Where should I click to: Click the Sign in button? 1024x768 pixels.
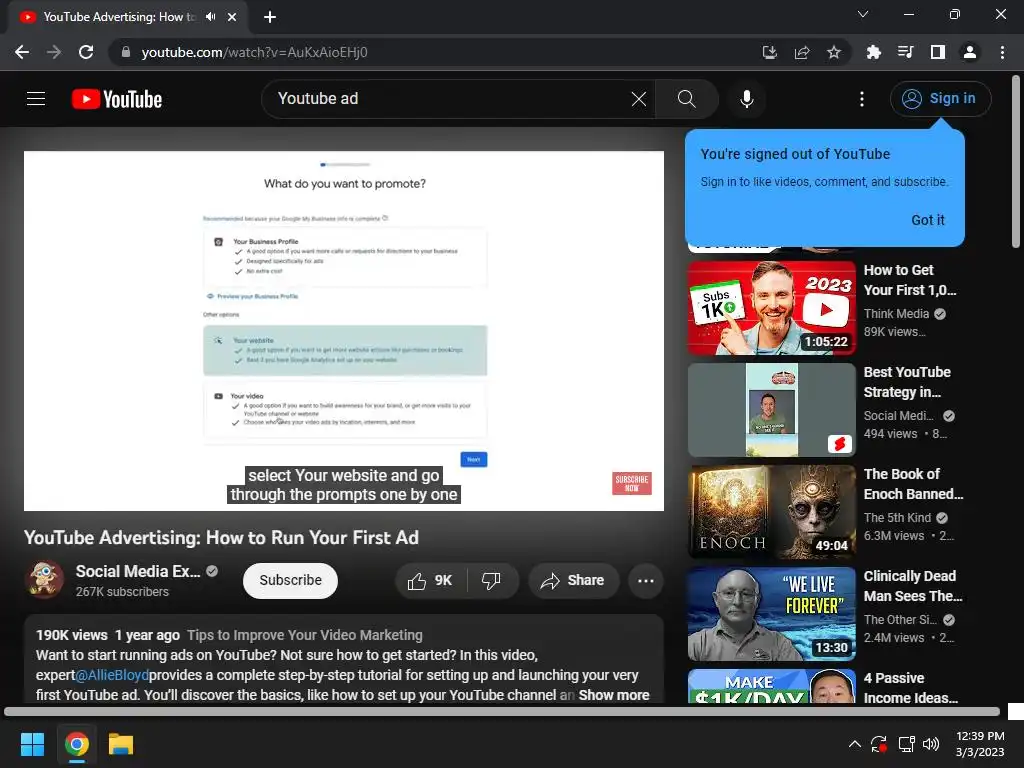click(940, 99)
